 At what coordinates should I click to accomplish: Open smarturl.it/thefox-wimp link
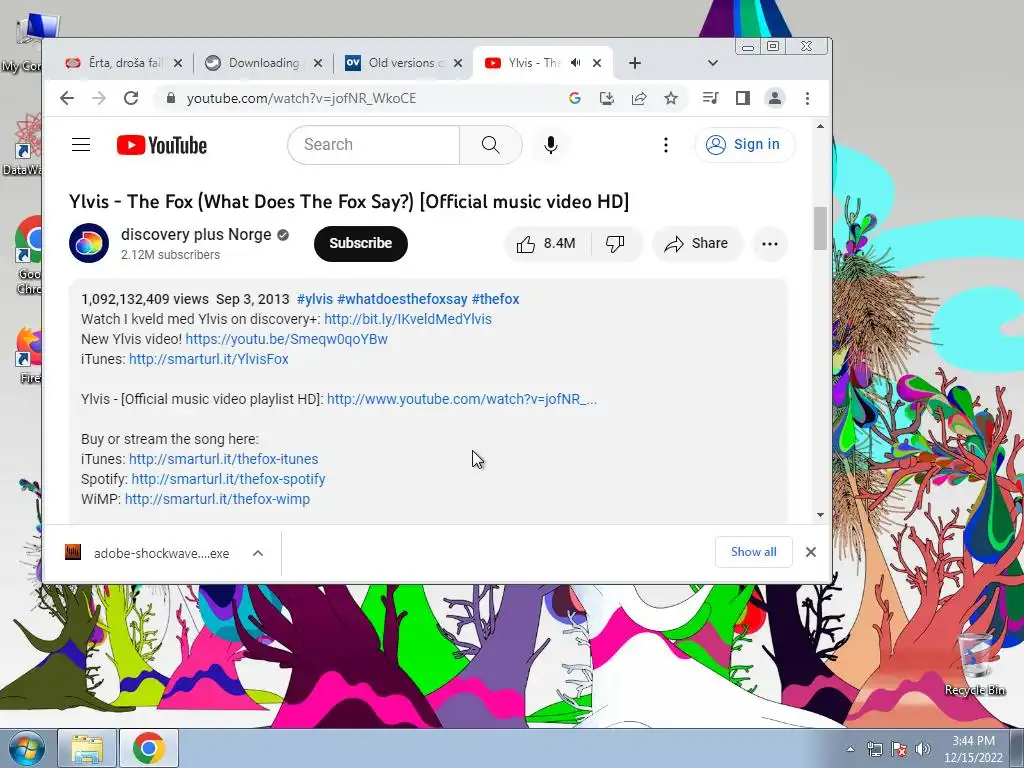click(217, 499)
